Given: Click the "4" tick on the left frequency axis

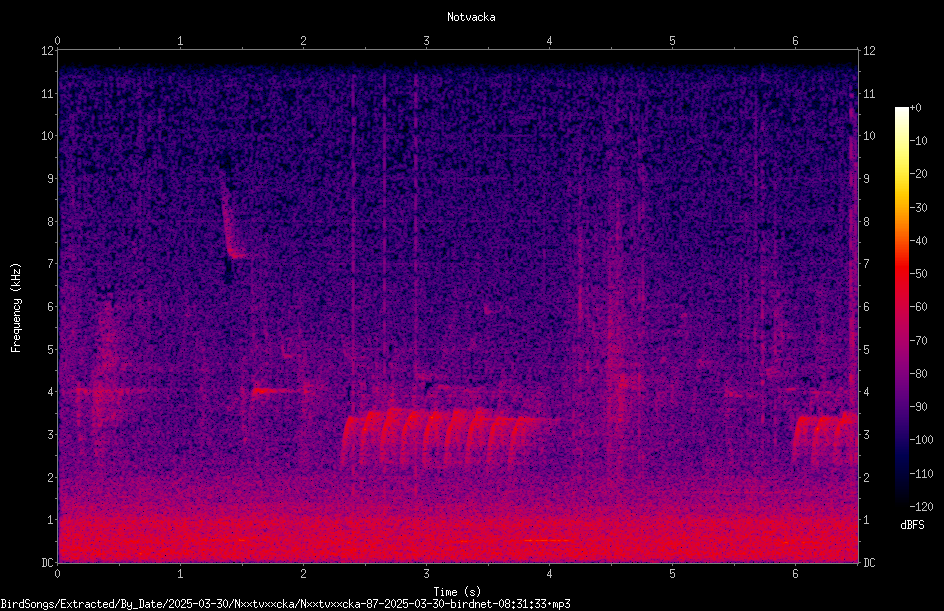Looking at the screenshot, I should [x=51, y=392].
